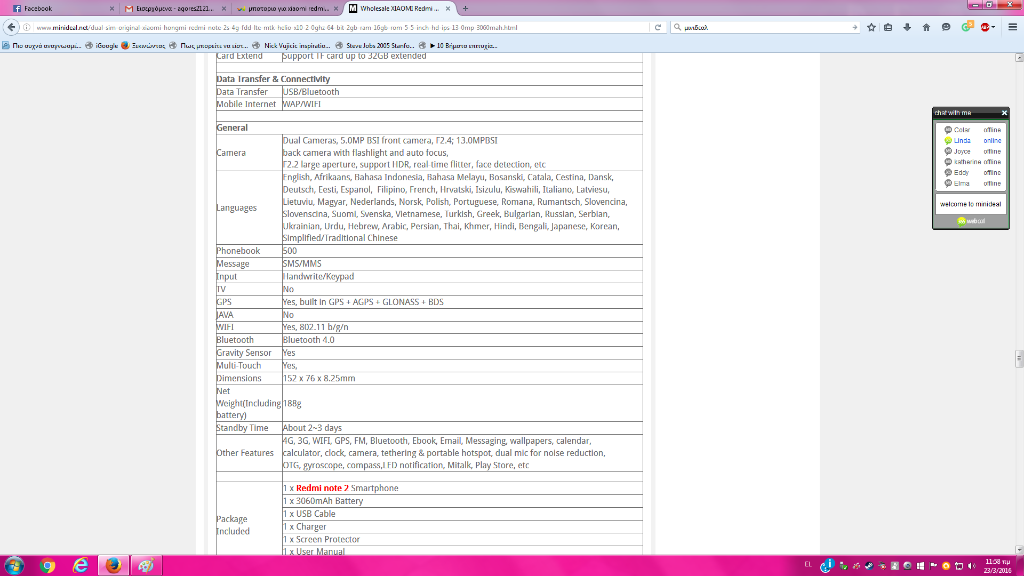This screenshot has height=576, width=1024.
Task: Chat with Linda who is online
Action: click(972, 140)
